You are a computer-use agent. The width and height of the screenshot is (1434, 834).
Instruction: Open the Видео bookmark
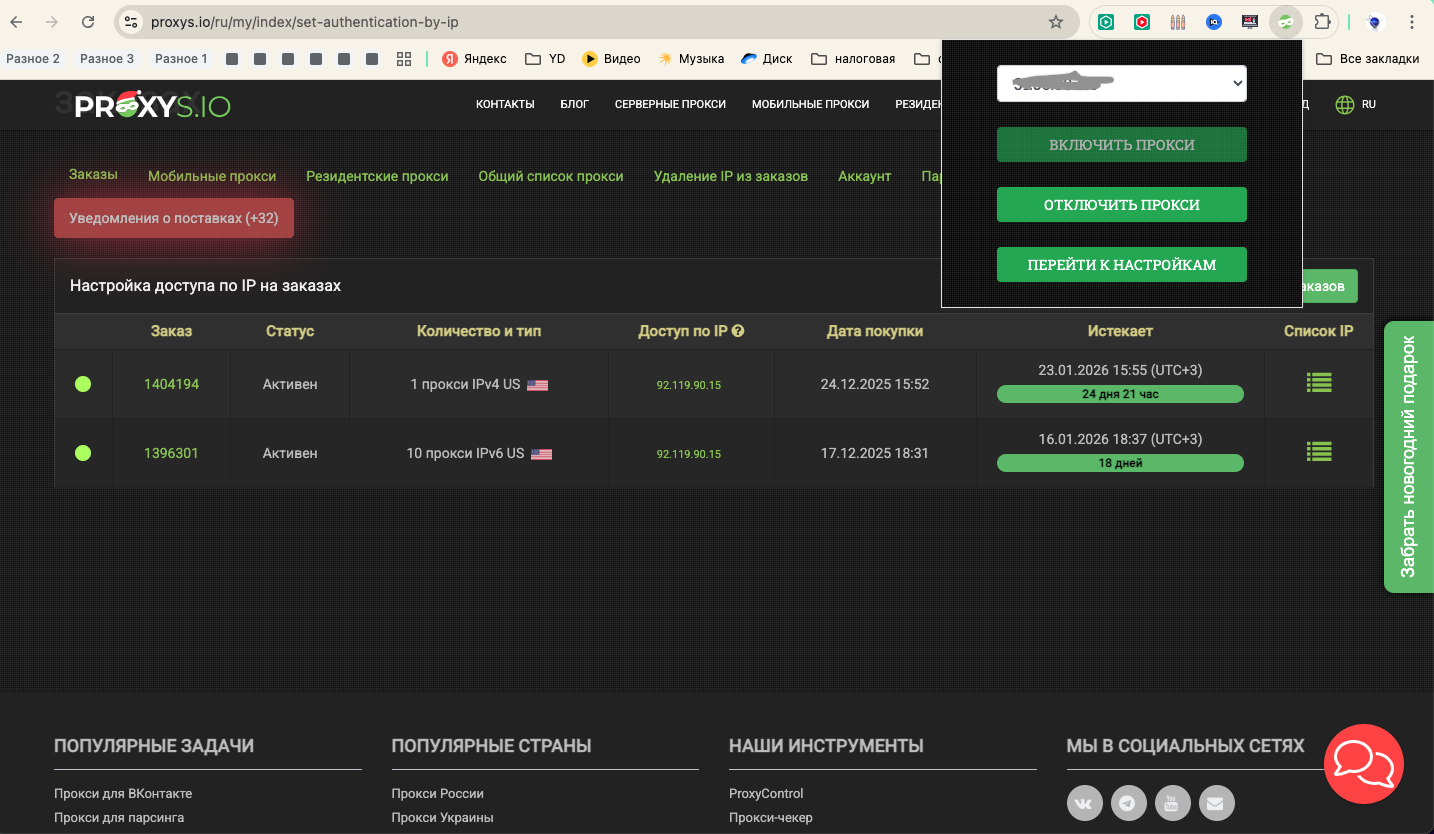[x=611, y=59]
